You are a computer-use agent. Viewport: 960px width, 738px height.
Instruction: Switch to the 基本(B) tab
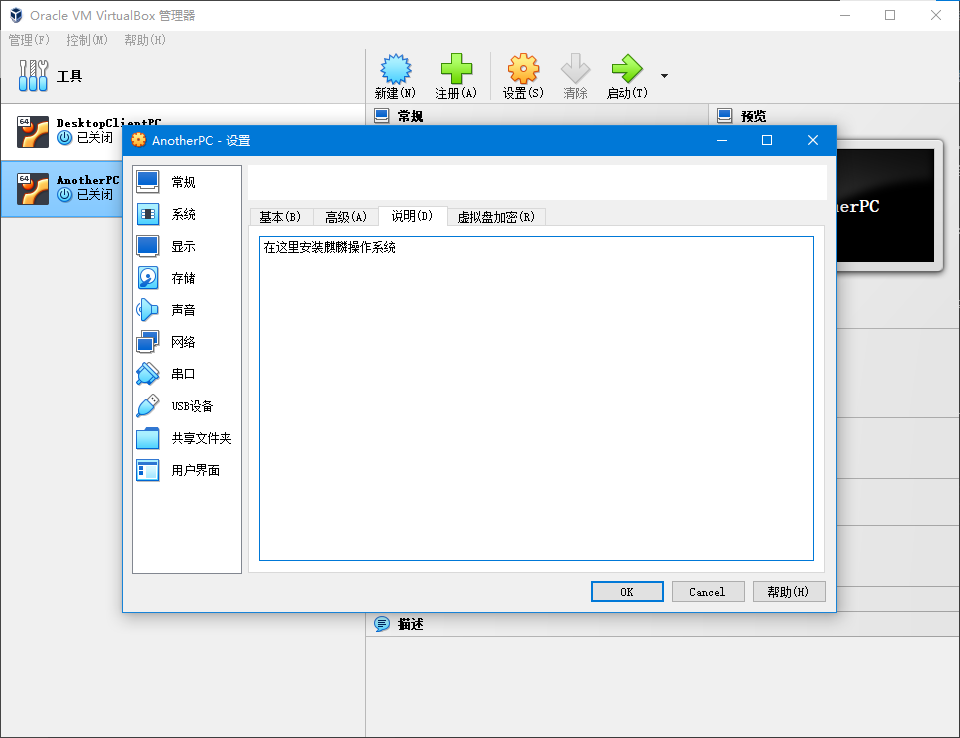tap(280, 217)
